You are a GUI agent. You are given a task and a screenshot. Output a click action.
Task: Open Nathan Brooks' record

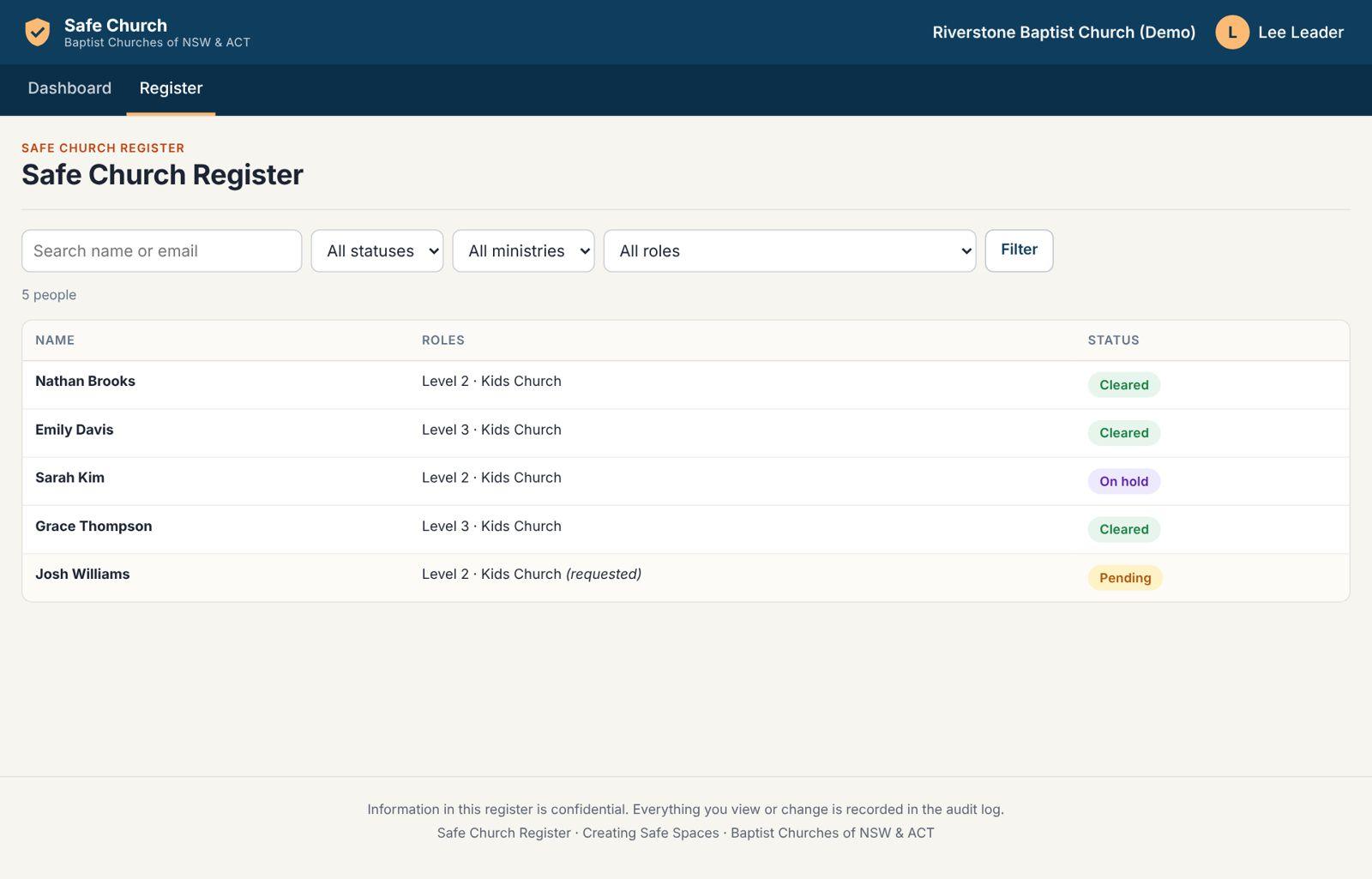point(85,381)
